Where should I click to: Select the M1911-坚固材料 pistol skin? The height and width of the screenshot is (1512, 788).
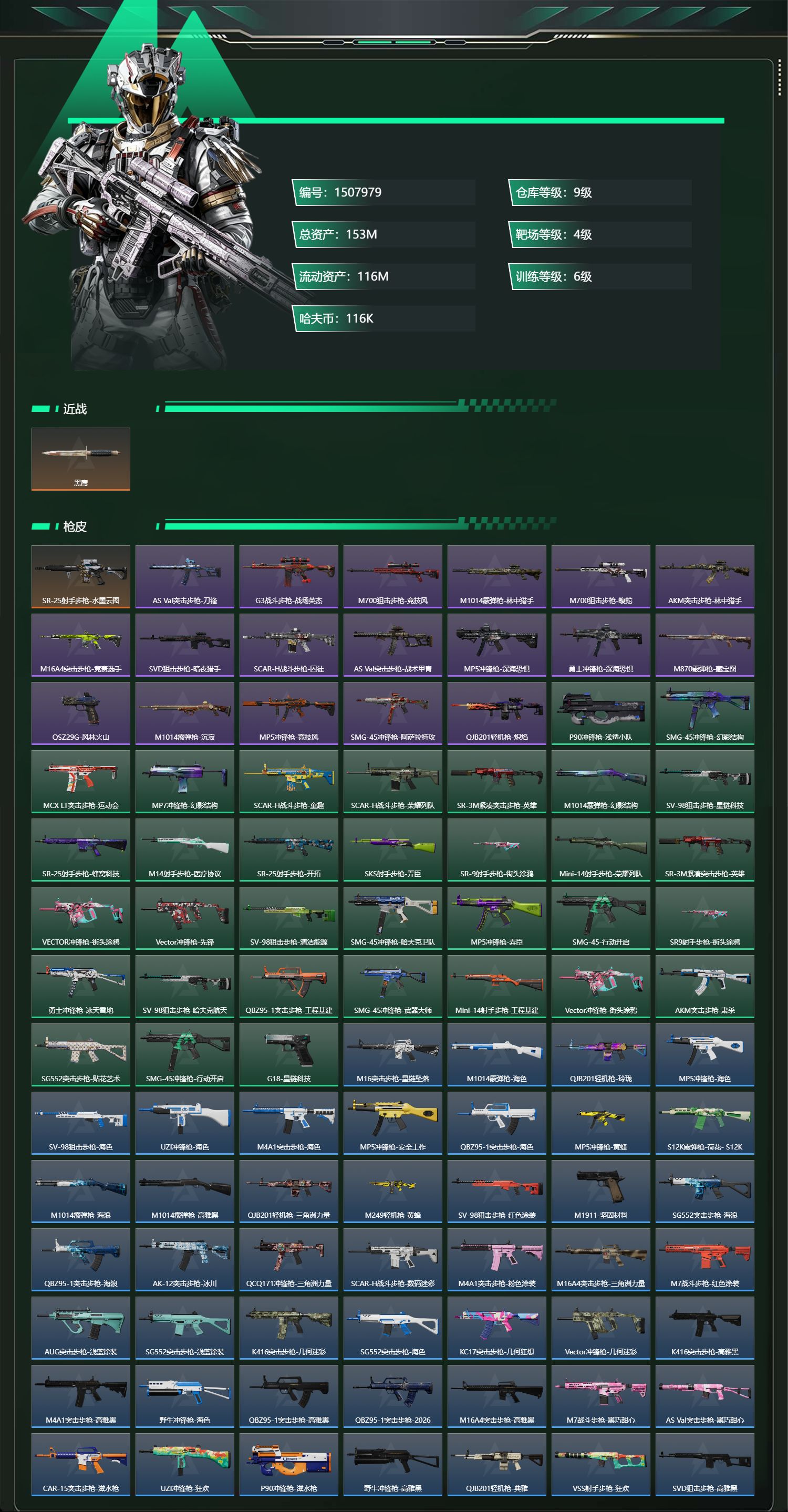[x=601, y=1192]
